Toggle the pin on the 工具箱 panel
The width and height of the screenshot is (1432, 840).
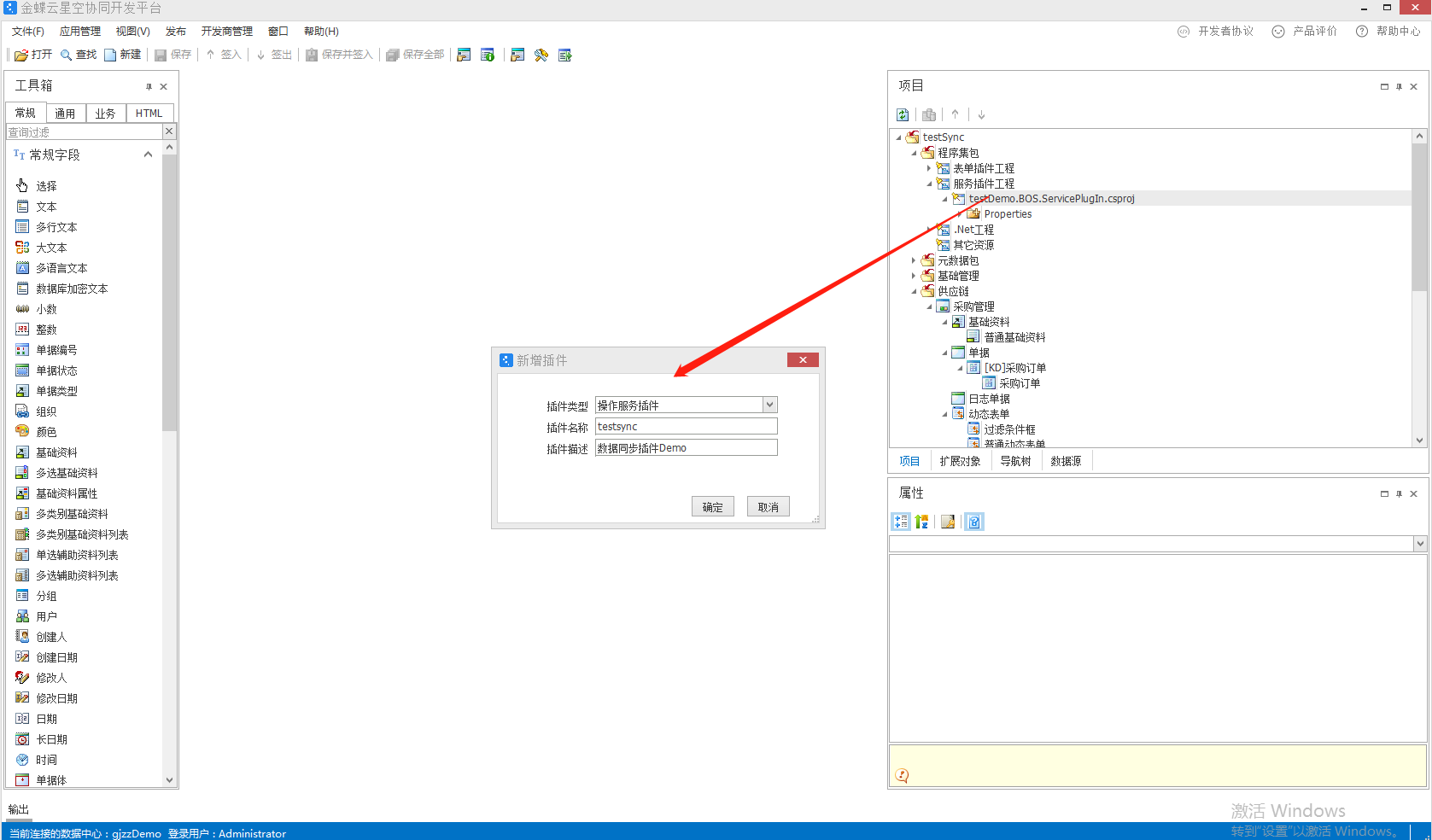click(149, 86)
